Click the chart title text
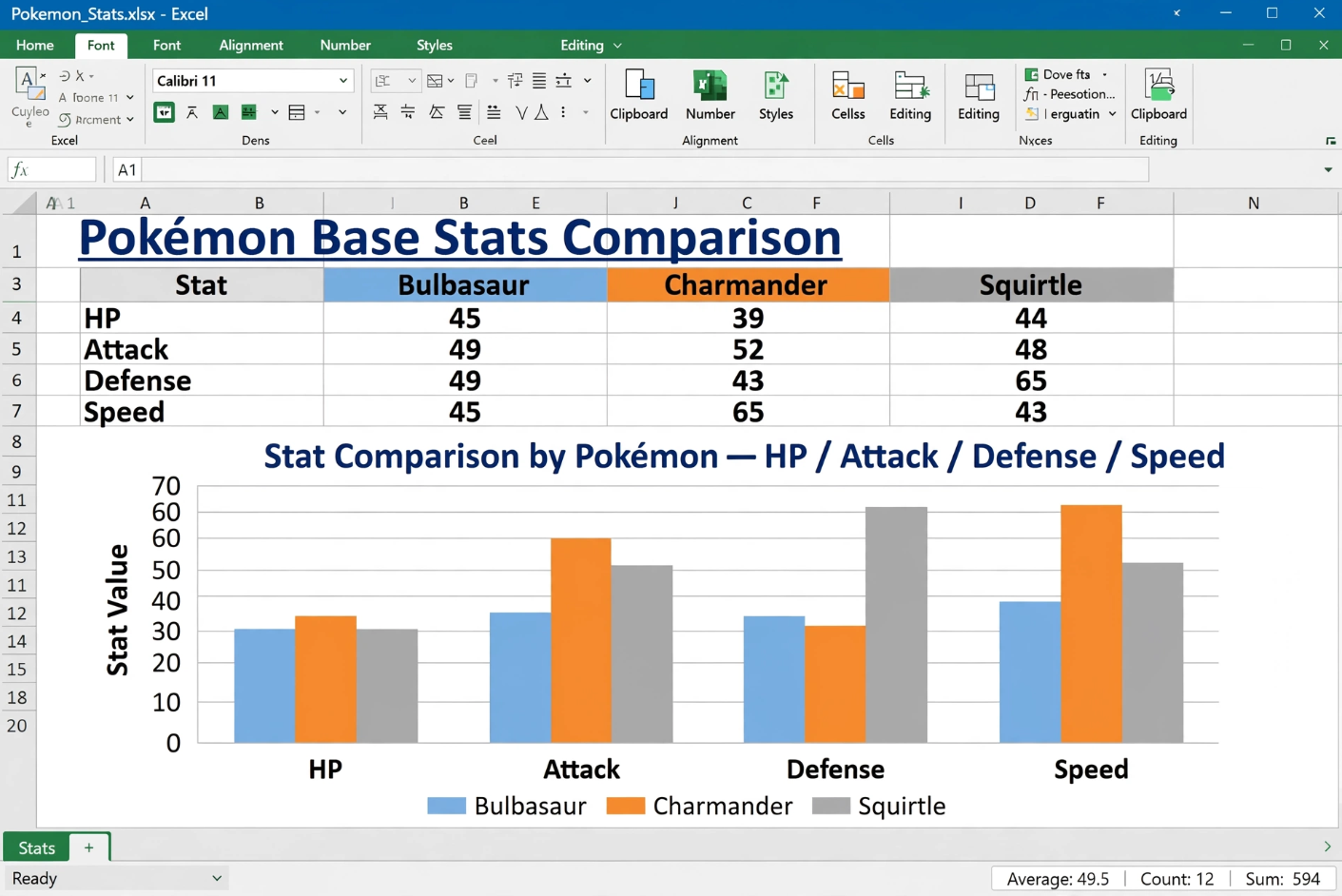 pyautogui.click(x=744, y=457)
